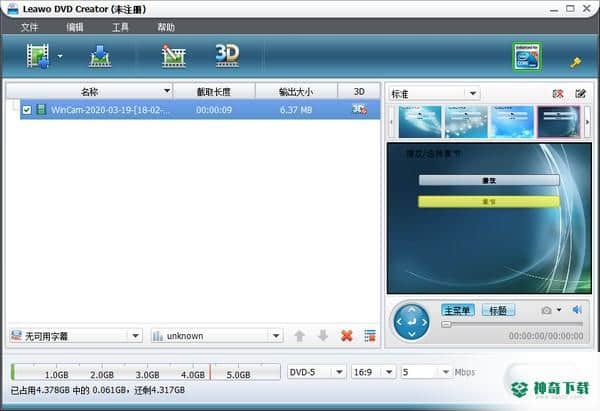Click the red X delete icon
Viewport: 600px width, 411px height.
point(346,336)
